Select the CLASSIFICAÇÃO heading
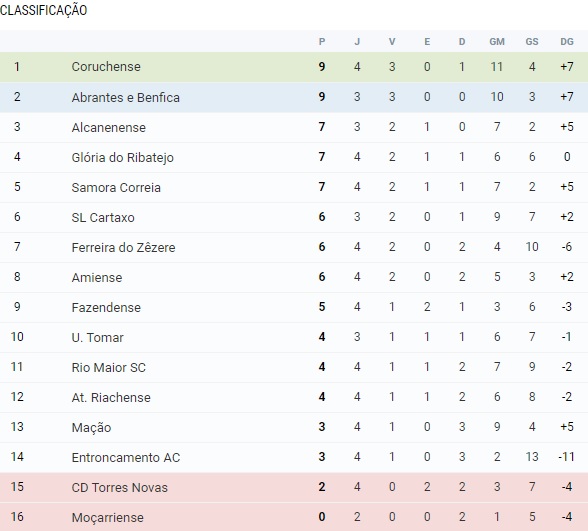This screenshot has width=588, height=531. coord(44,10)
